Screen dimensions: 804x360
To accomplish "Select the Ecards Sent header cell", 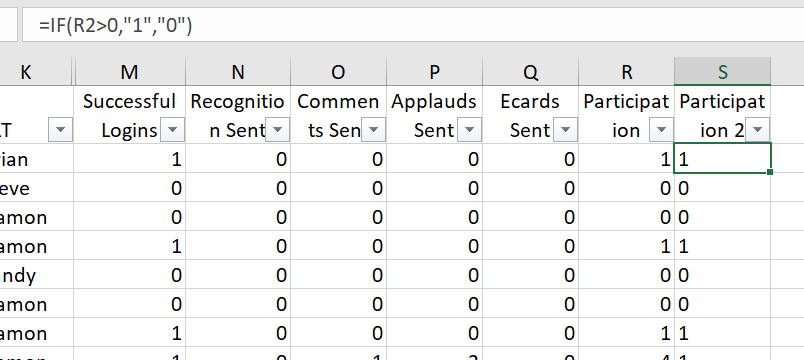I will point(530,115).
